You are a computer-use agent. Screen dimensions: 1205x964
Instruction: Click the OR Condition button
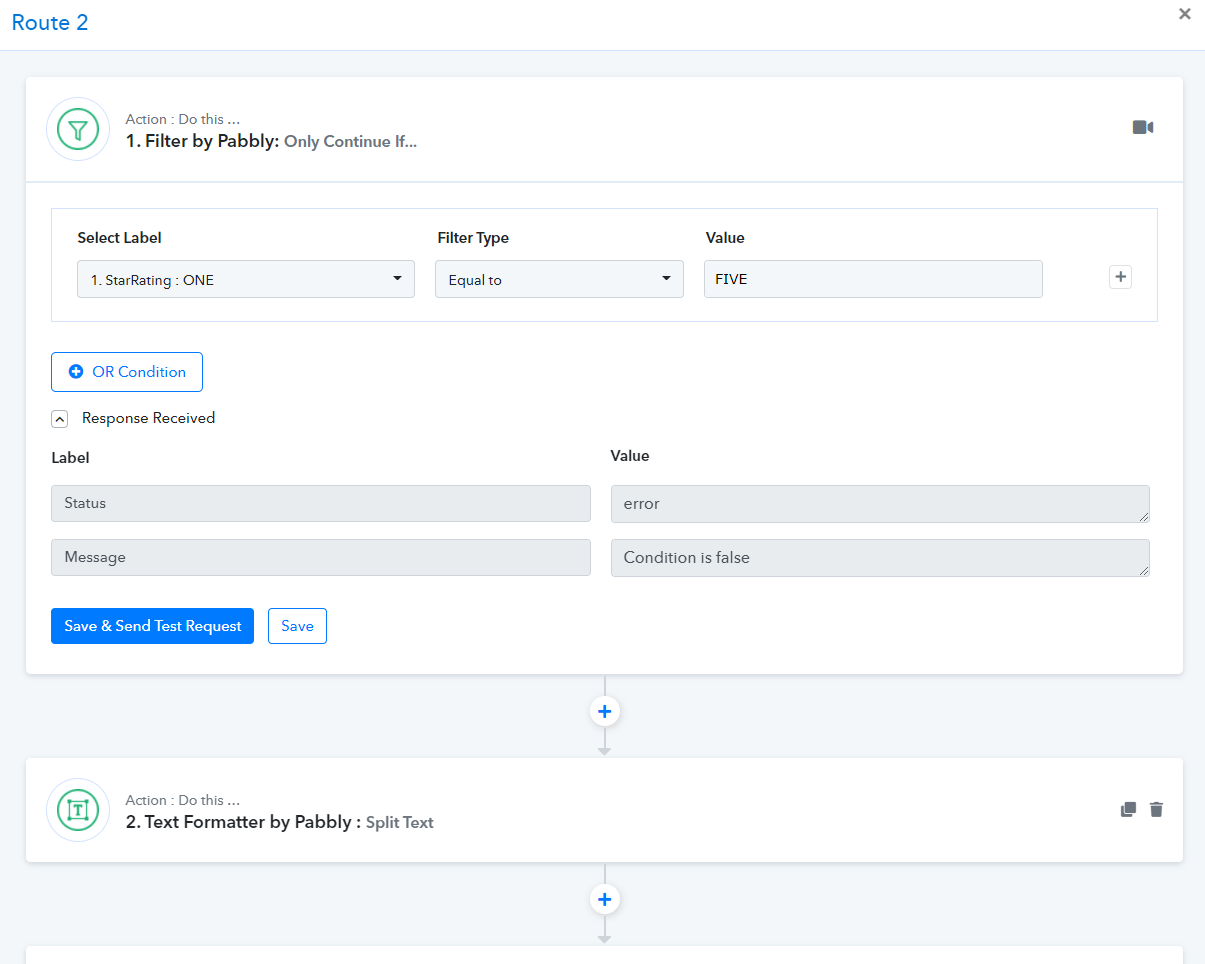coord(127,372)
